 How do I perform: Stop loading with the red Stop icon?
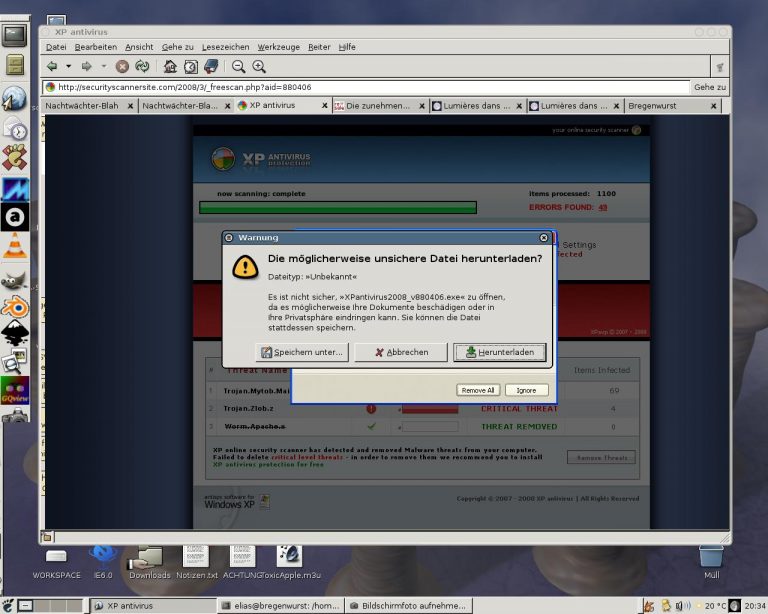[122, 67]
